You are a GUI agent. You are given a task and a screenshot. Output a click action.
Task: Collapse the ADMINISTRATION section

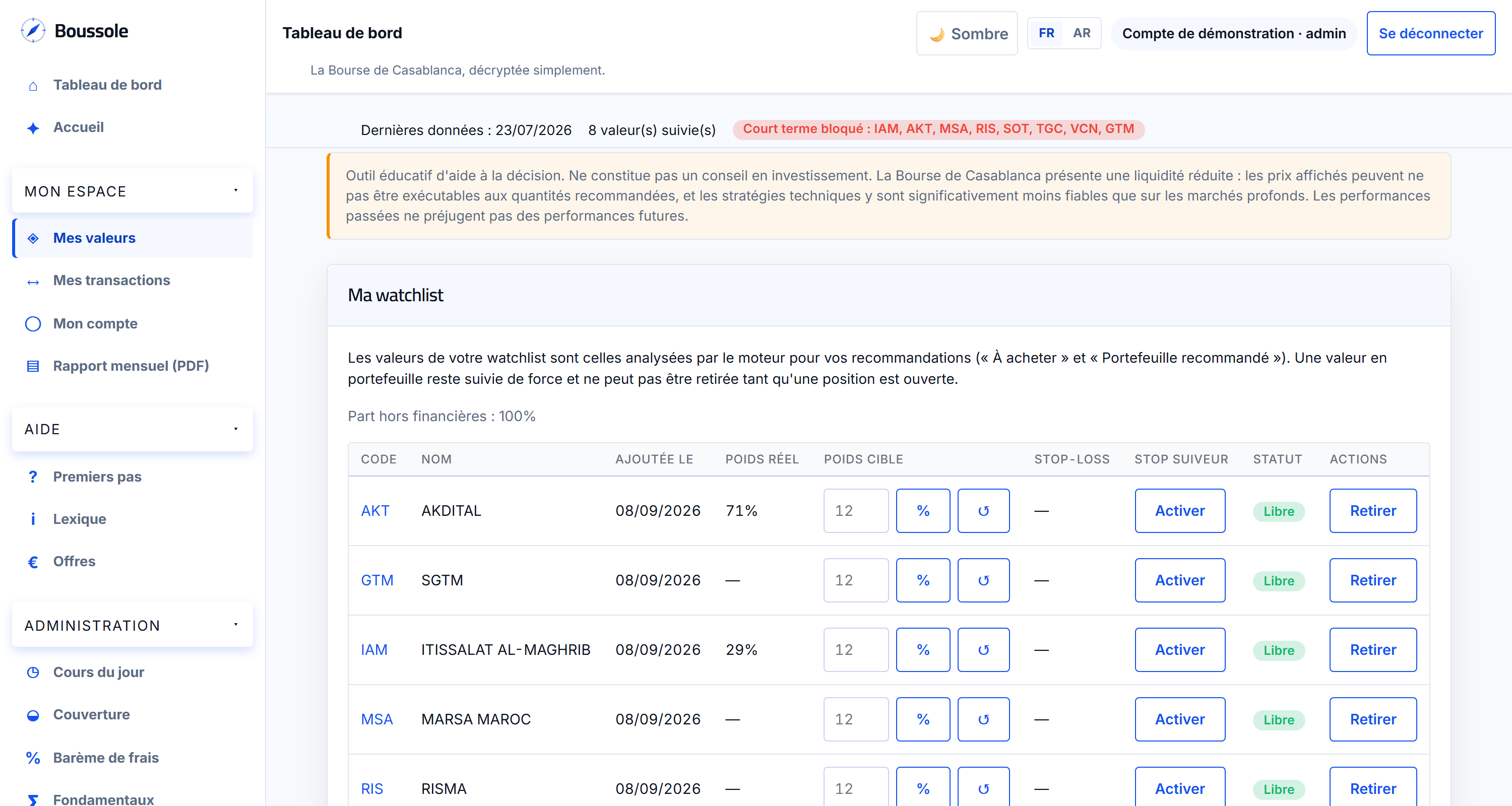pyautogui.click(x=132, y=625)
